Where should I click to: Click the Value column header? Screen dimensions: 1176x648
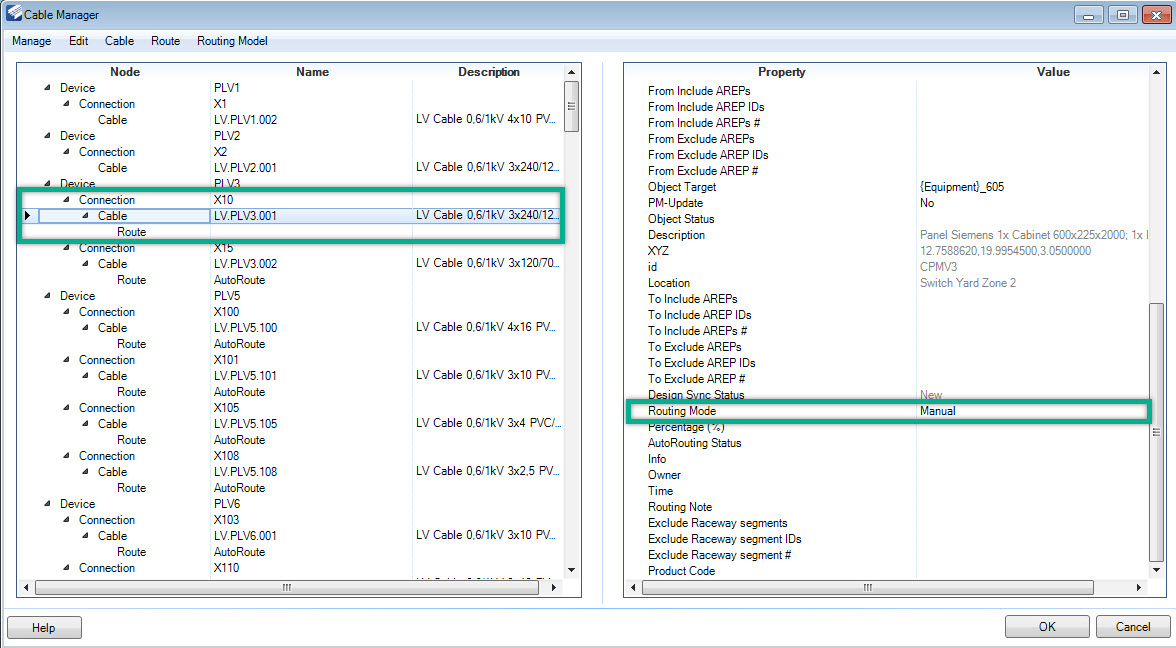click(1053, 72)
